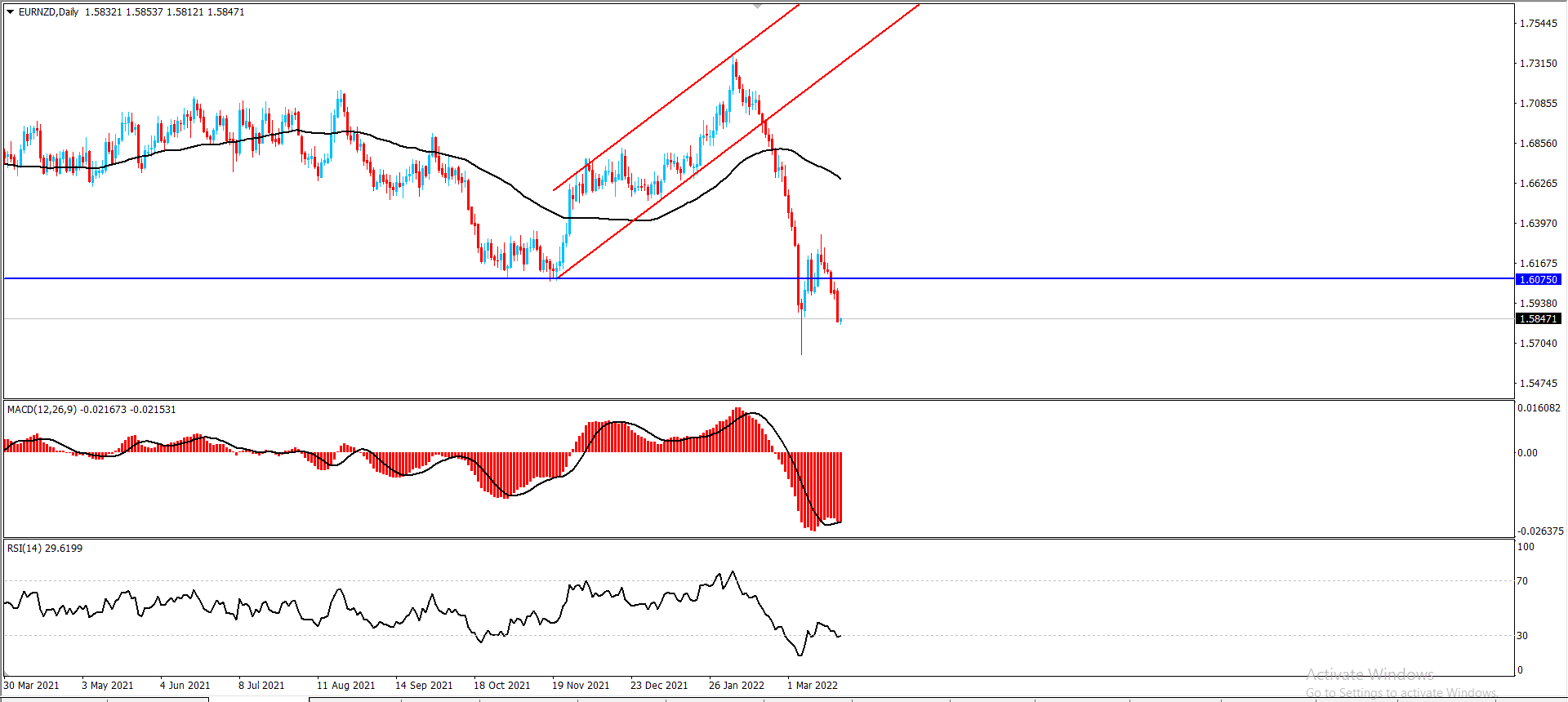The width and height of the screenshot is (1568, 702).
Task: Click the current price label 1.58471
Action: [1539, 319]
